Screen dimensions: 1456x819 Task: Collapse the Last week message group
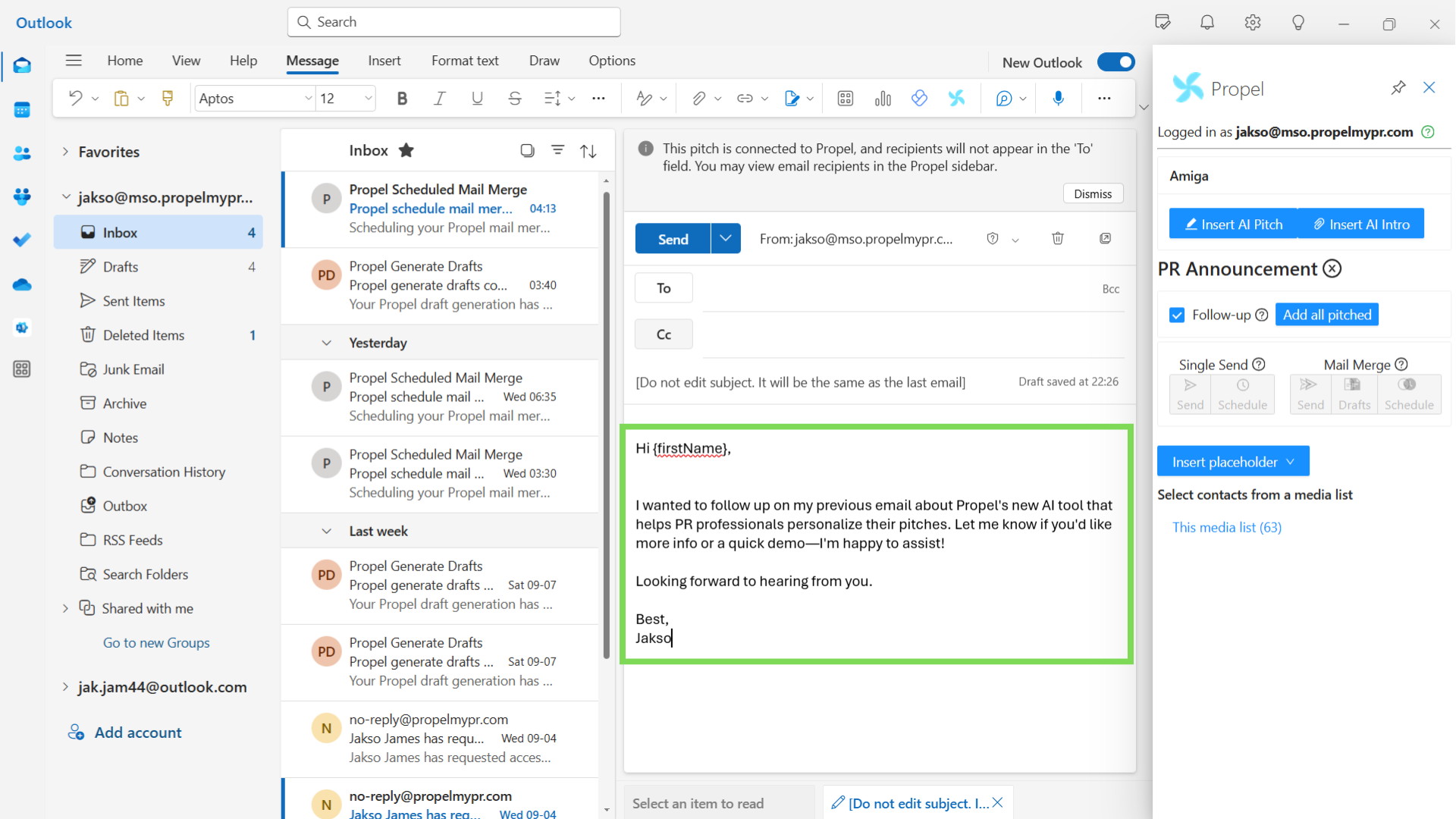(x=327, y=531)
